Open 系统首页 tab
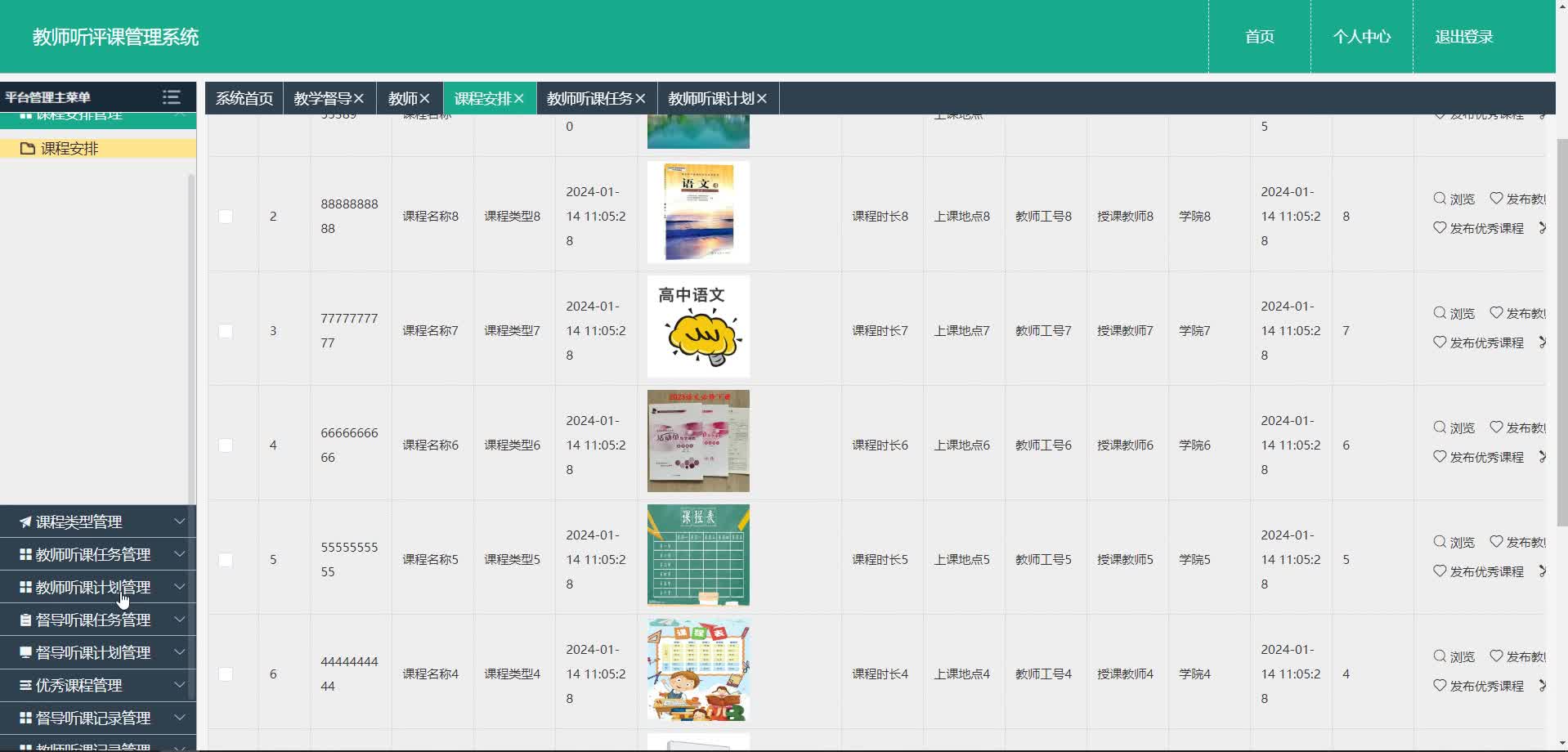The image size is (1568, 752). [x=244, y=98]
